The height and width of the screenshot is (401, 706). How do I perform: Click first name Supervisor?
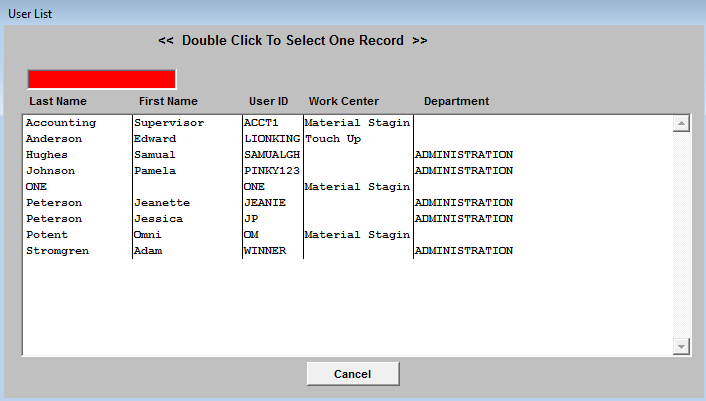click(x=169, y=123)
